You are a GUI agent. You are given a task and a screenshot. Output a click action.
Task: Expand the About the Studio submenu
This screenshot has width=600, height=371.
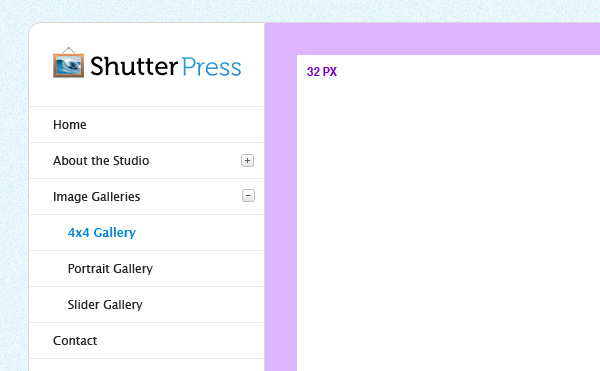[x=247, y=161]
